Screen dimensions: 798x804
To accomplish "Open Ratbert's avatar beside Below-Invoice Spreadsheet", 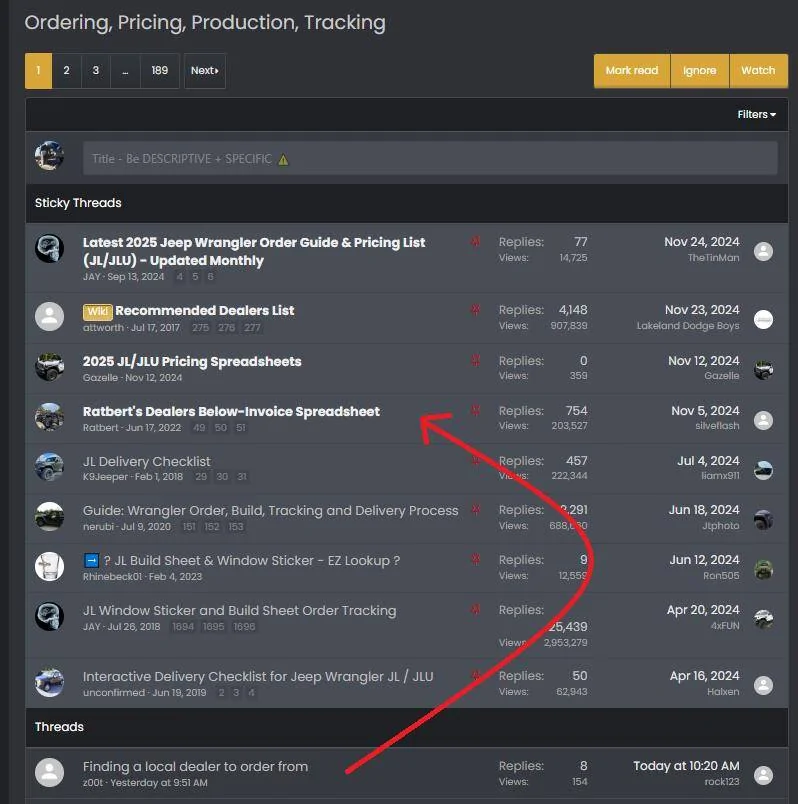I will pyautogui.click(x=49, y=417).
